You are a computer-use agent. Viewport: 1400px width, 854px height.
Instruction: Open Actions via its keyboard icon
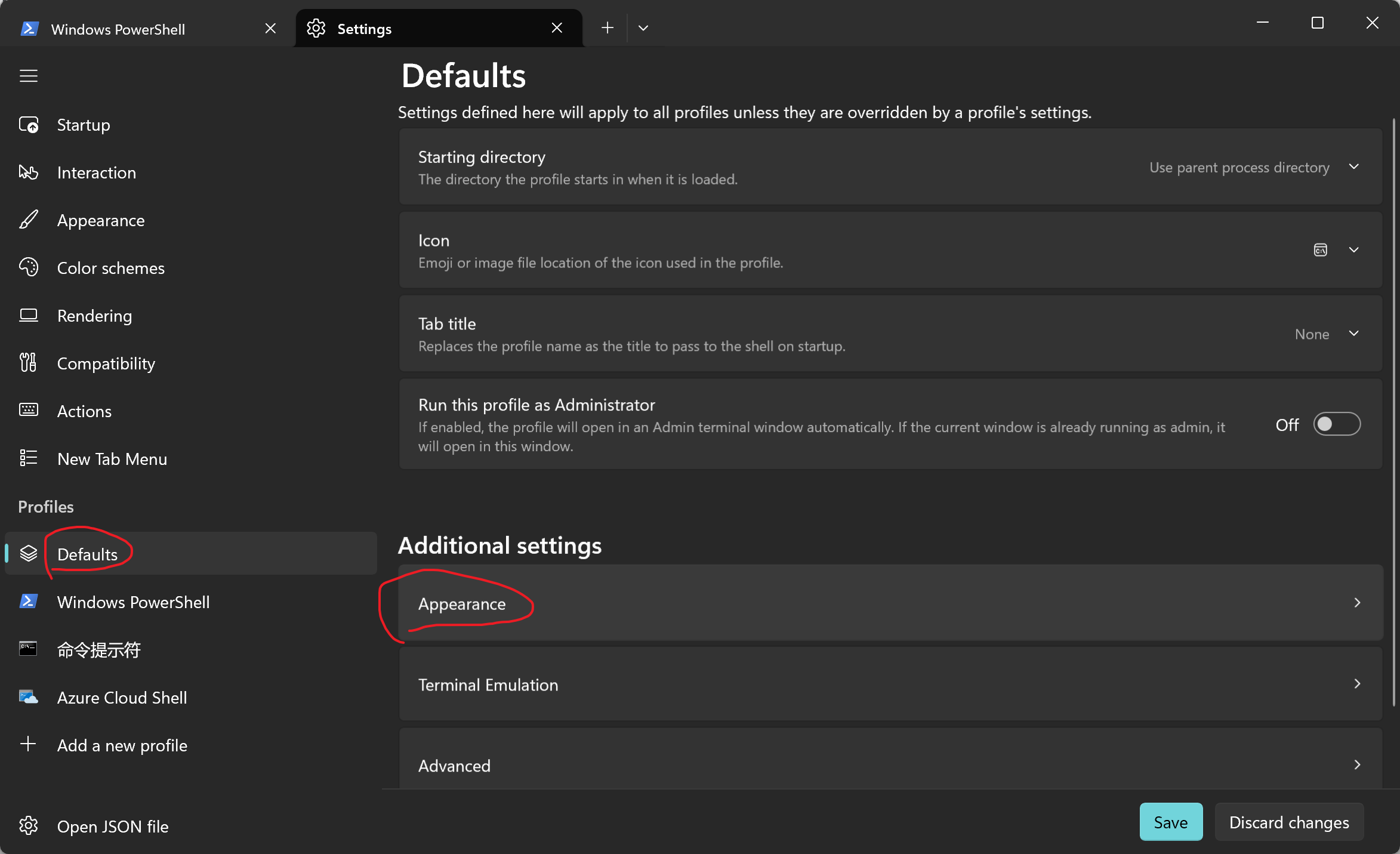pyautogui.click(x=28, y=411)
